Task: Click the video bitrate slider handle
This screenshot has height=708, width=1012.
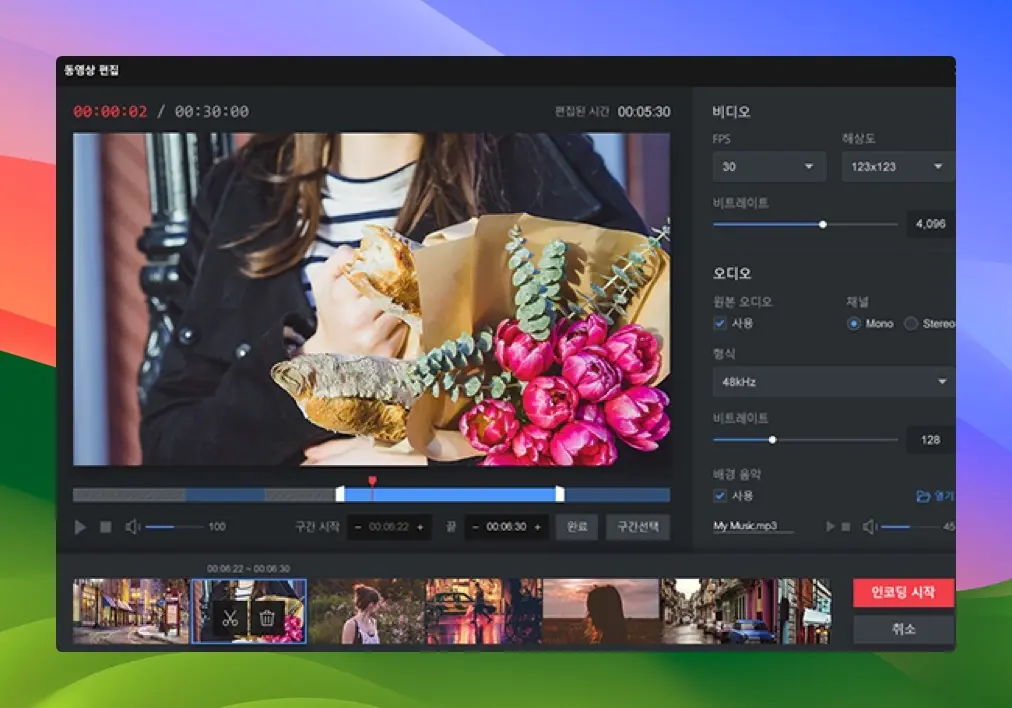Action: [x=823, y=224]
